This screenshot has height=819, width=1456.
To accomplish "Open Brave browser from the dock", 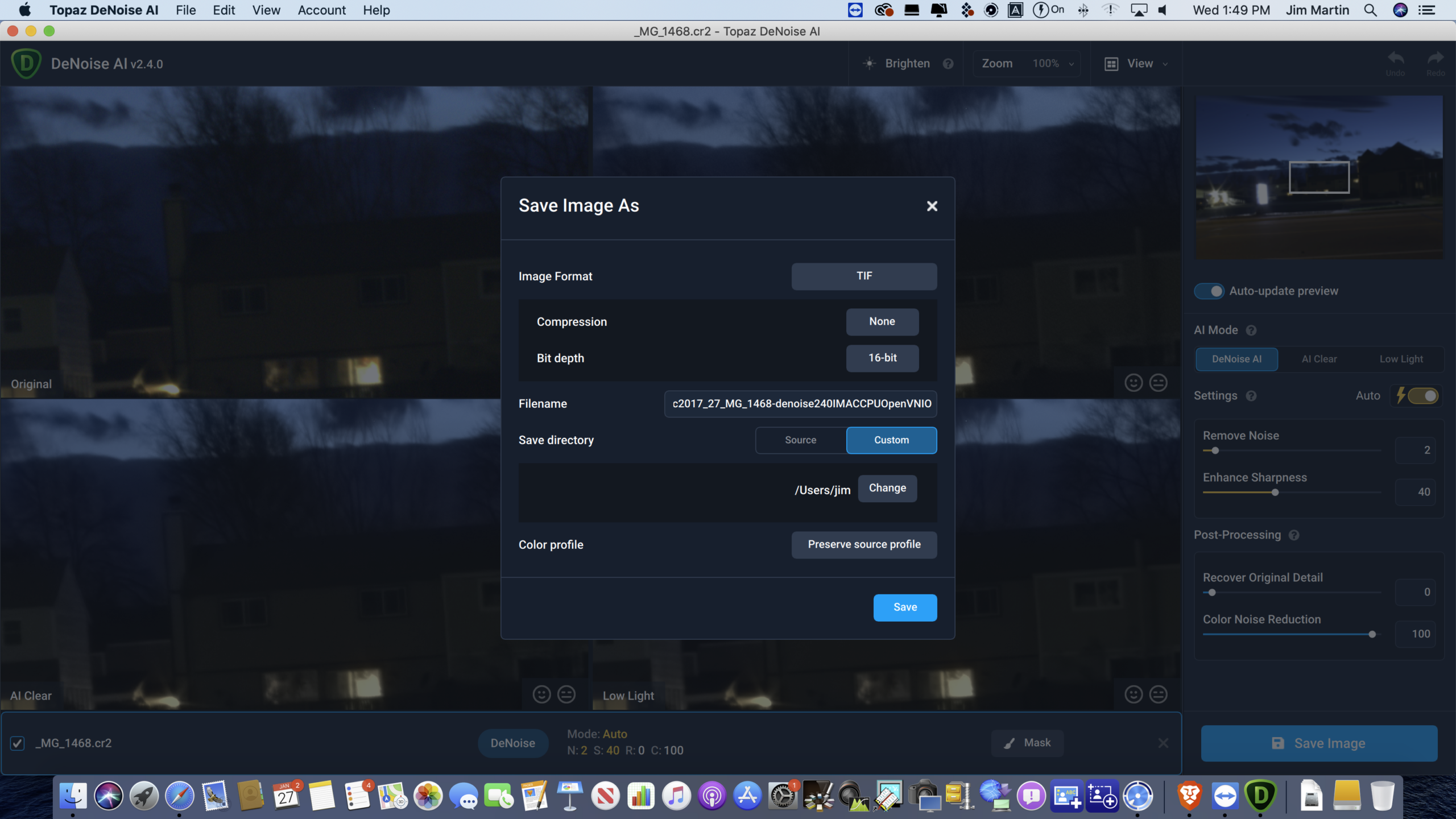I will (1189, 795).
